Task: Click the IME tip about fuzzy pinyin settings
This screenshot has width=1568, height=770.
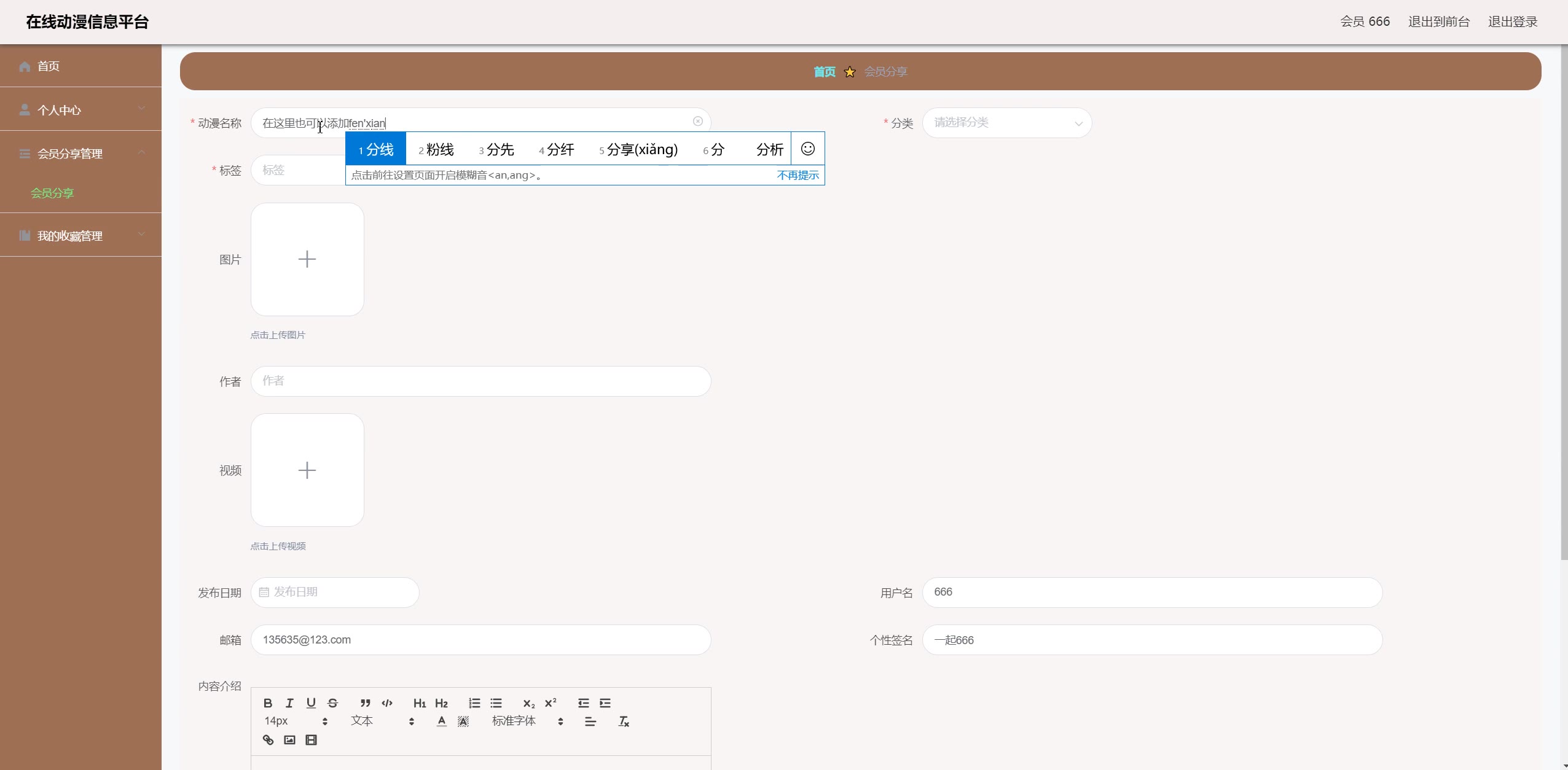Action: pyautogui.click(x=446, y=176)
